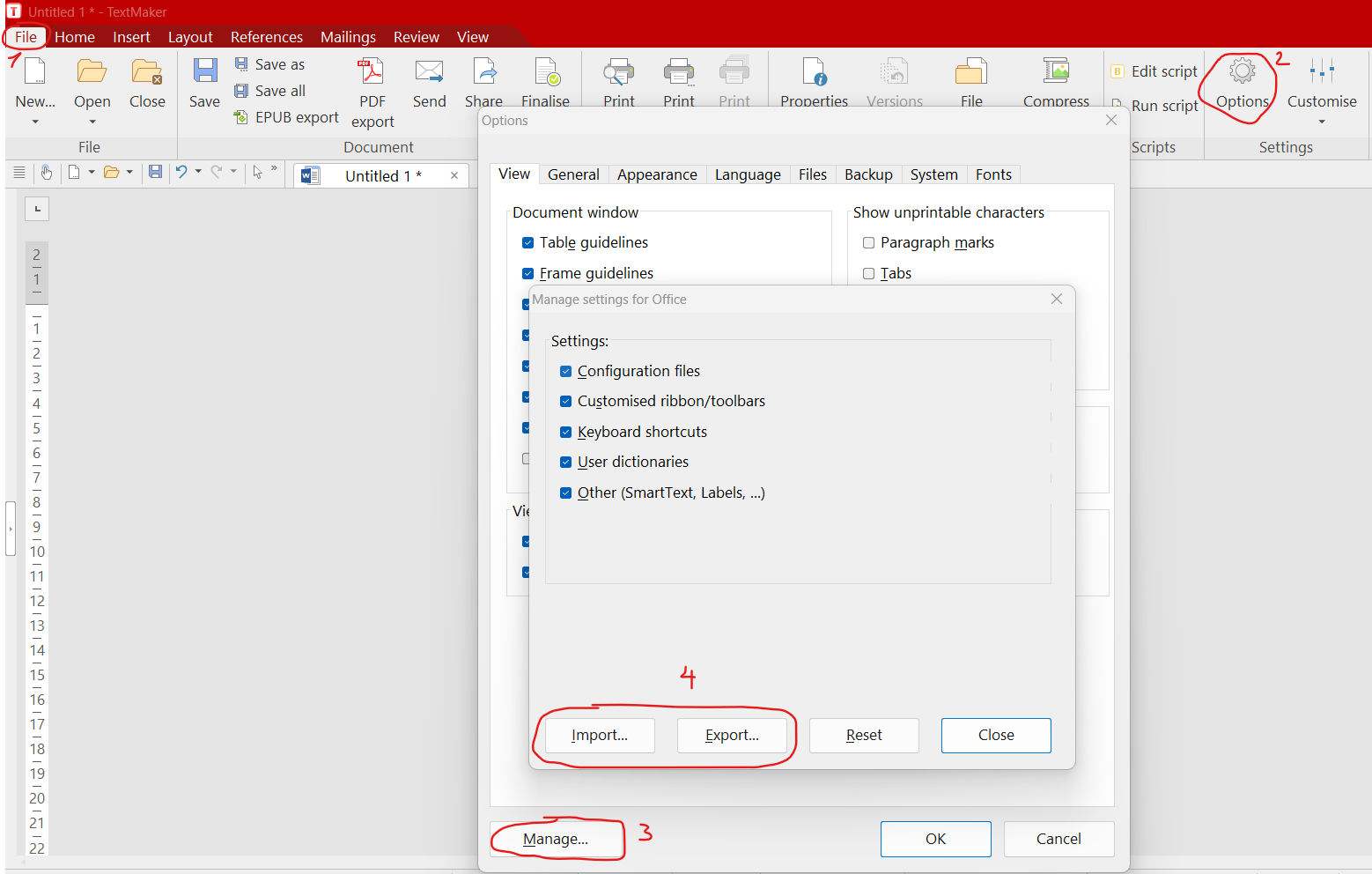Switch to the Appearance tab
The image size is (1372, 874).
click(657, 174)
